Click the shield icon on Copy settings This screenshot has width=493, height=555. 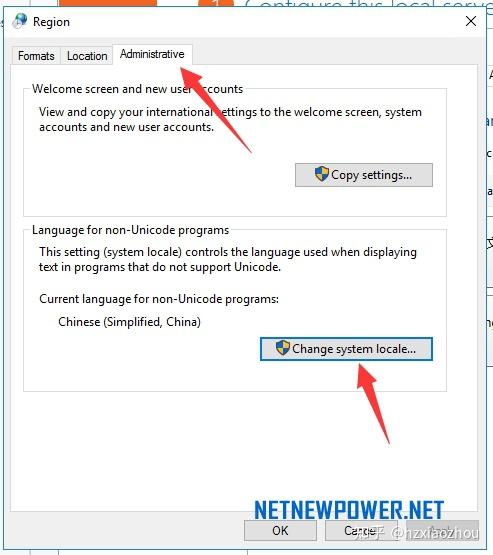(322, 174)
